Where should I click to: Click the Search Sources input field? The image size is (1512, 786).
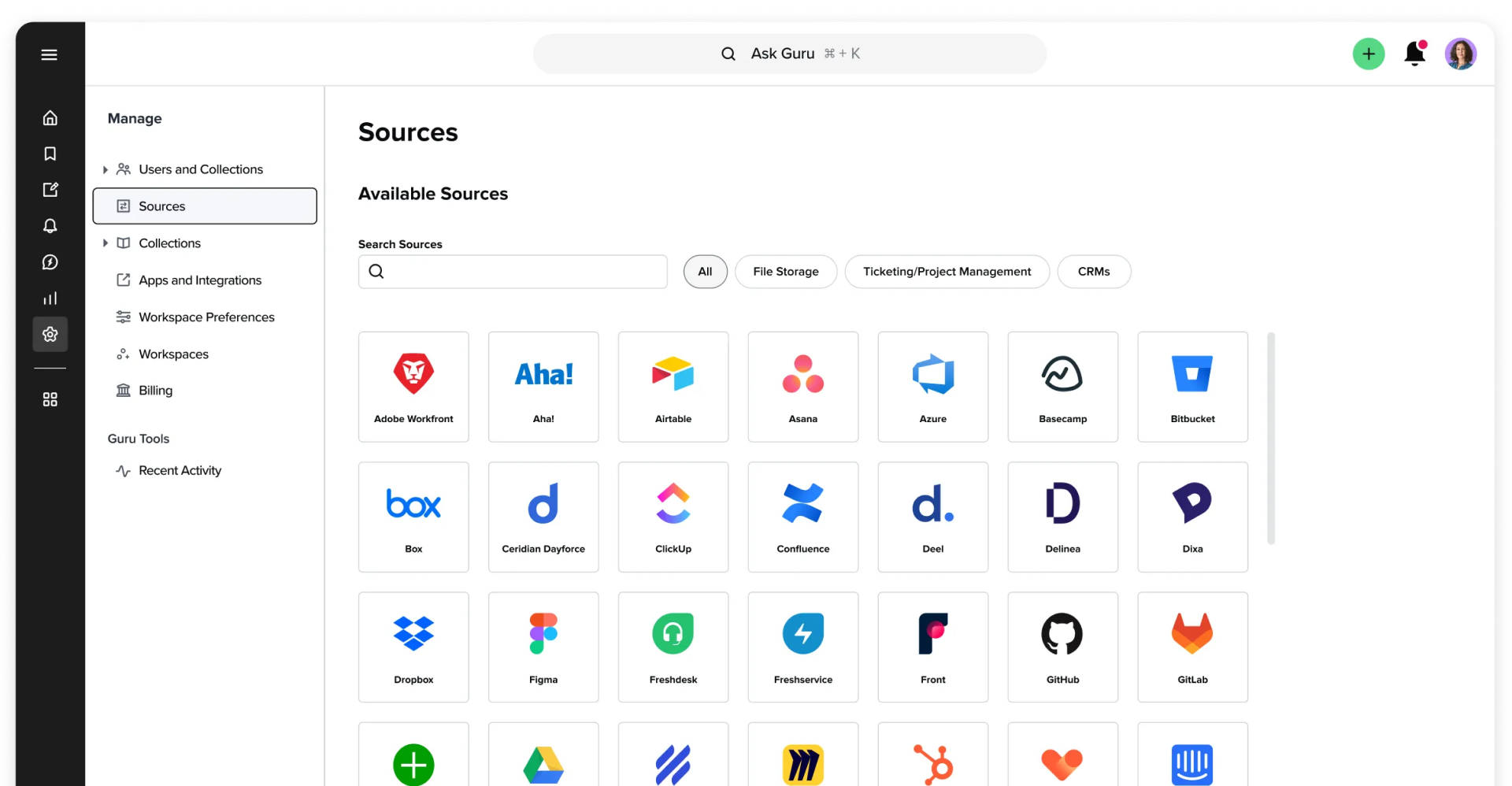coord(513,272)
